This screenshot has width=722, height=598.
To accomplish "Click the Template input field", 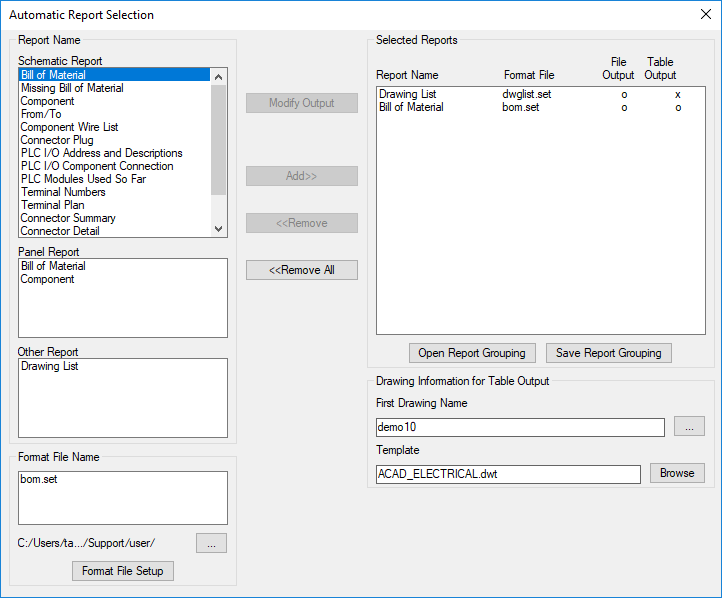I will click(508, 474).
